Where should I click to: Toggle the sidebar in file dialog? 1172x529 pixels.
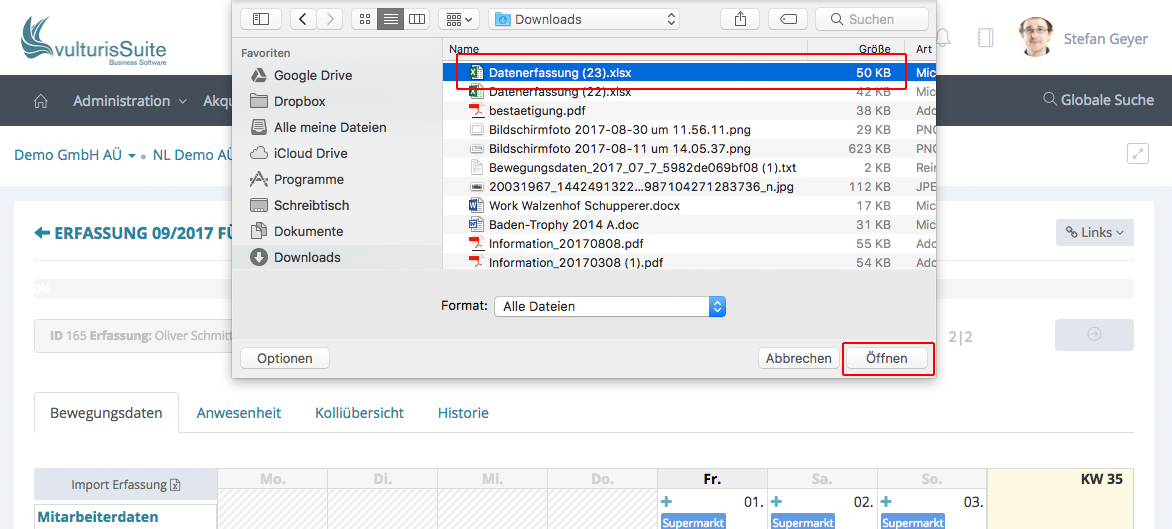[x=261, y=19]
